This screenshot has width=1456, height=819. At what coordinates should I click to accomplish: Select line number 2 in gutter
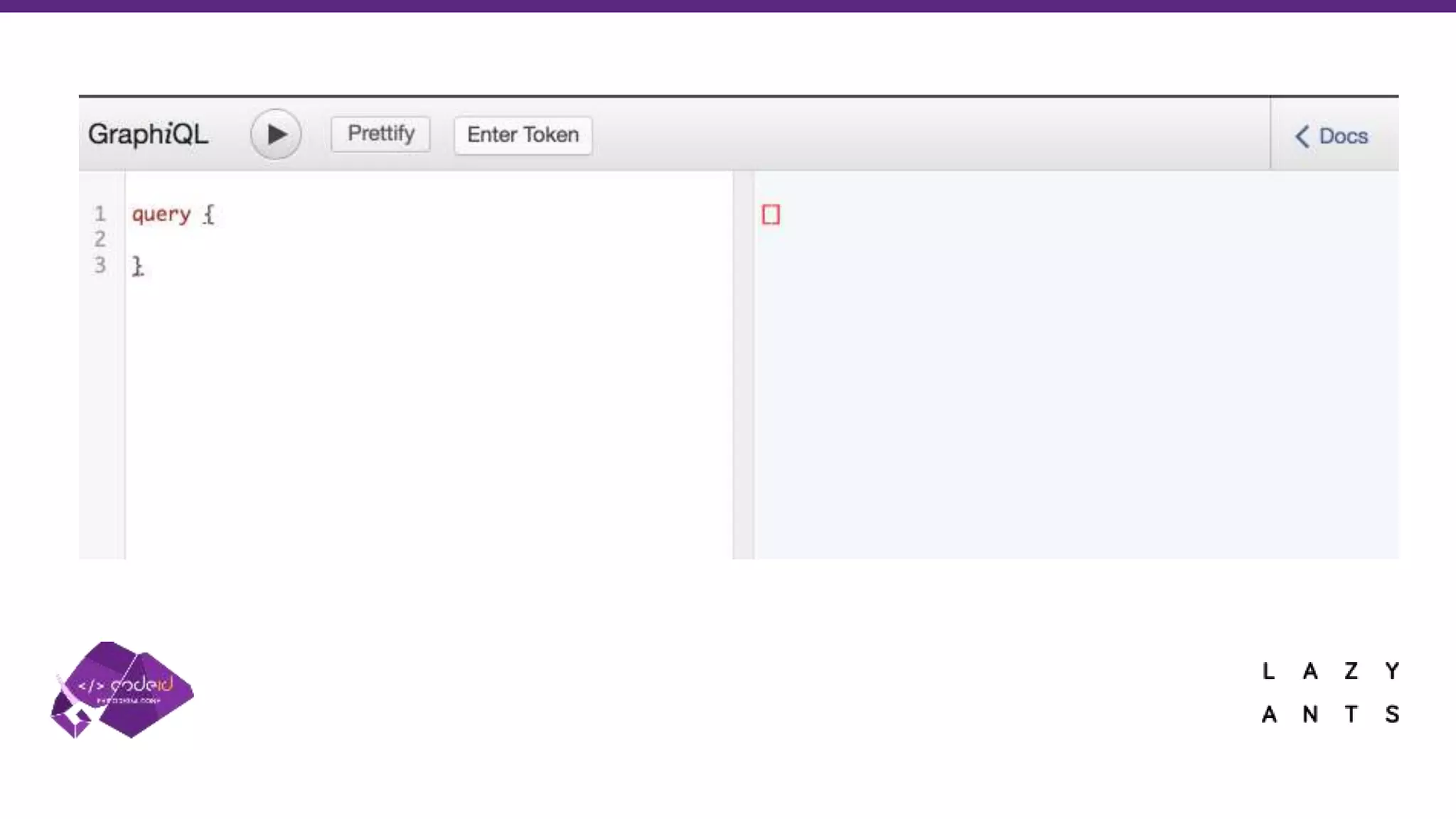pyautogui.click(x=100, y=239)
